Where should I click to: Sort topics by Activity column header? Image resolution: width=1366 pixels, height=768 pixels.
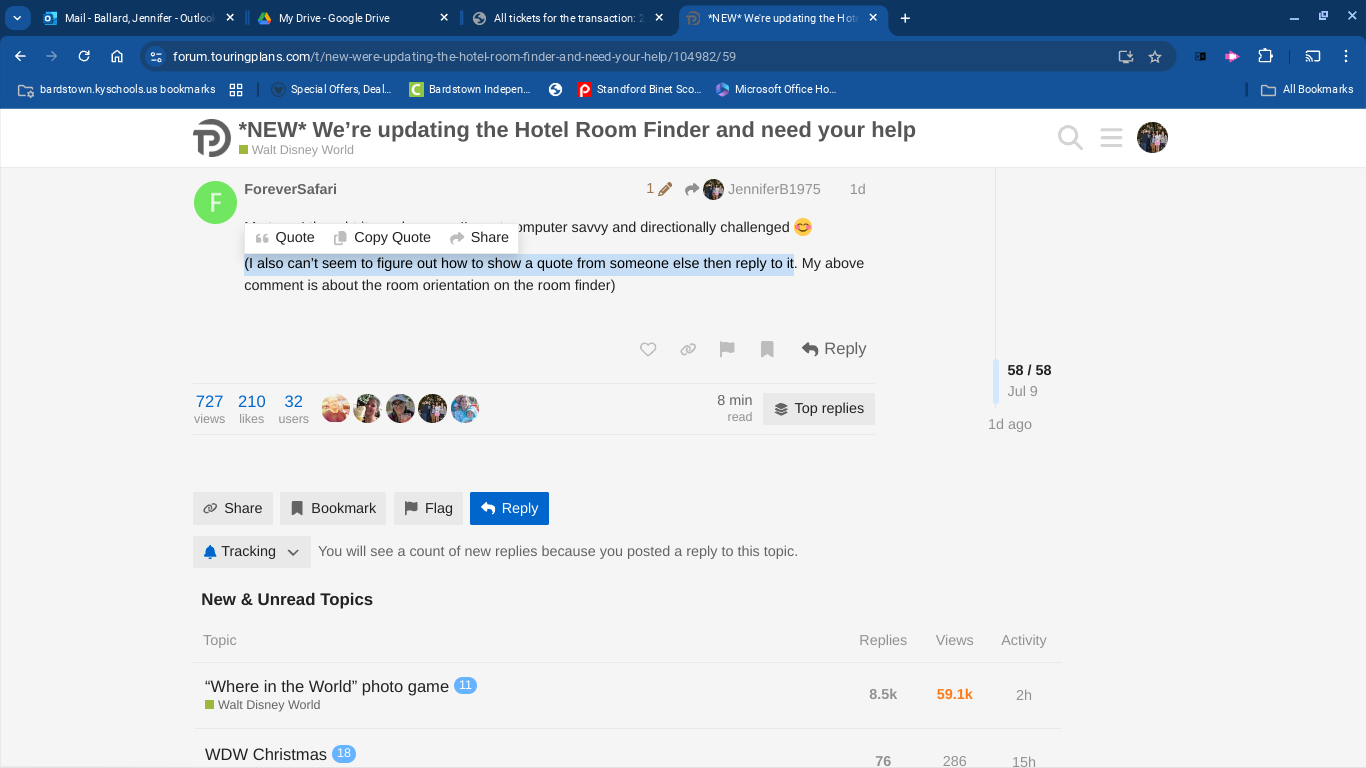point(1023,641)
